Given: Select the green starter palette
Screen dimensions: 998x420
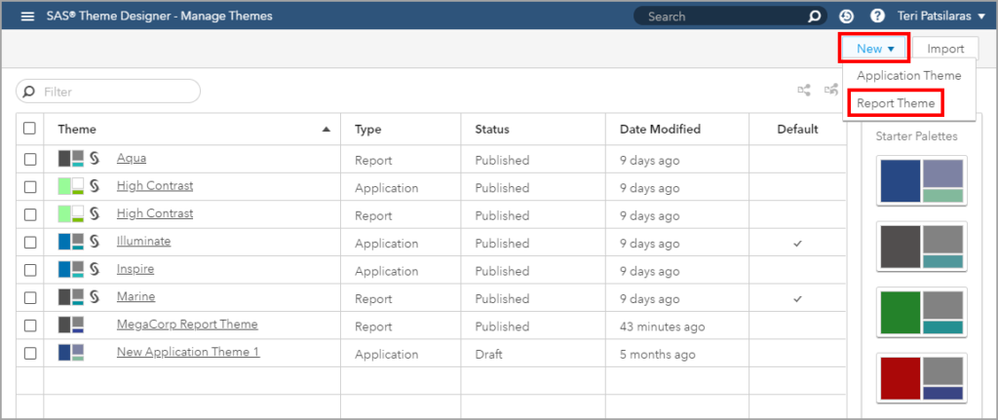Looking at the screenshot, I should point(921,312).
